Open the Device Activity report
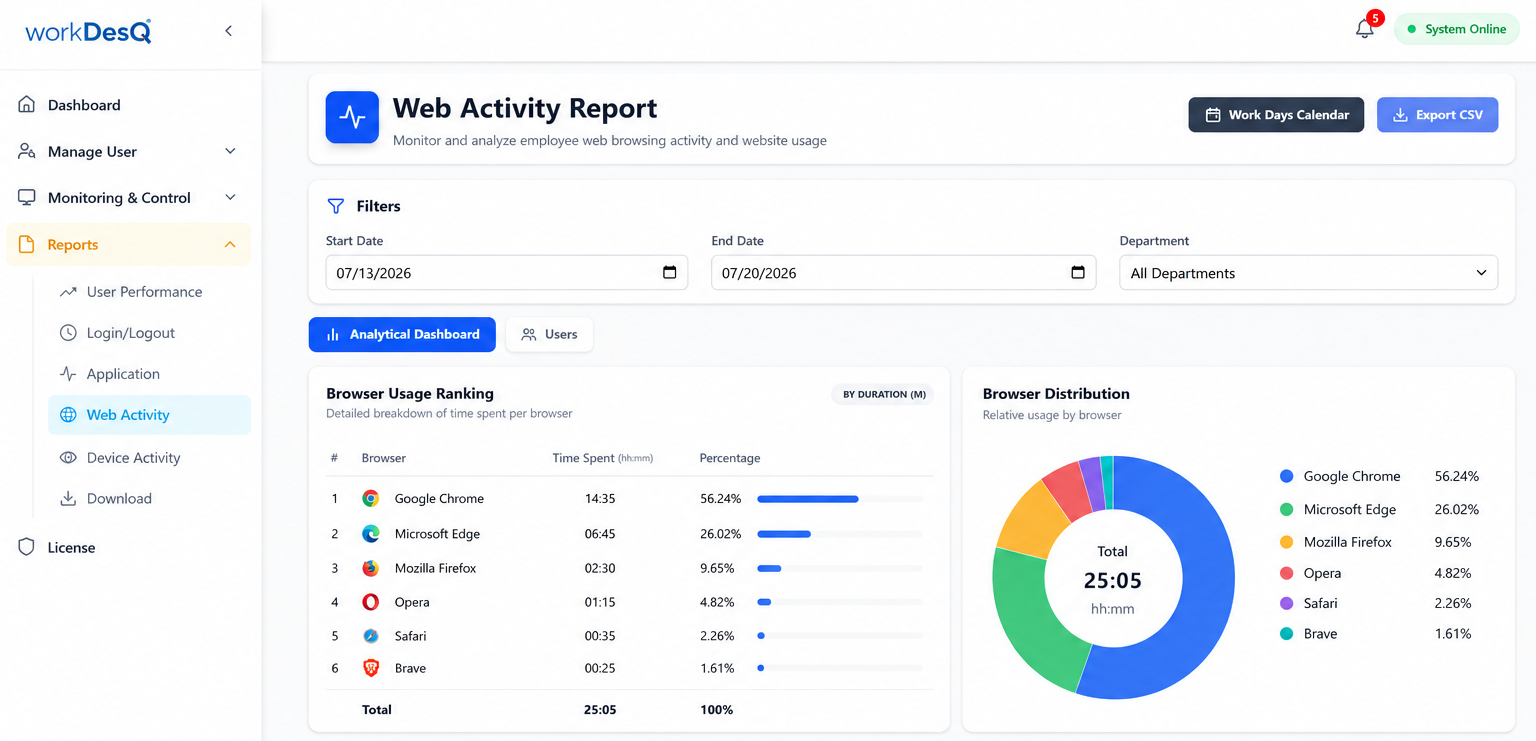Screen dimensions: 1536x741 pyautogui.click(x=133, y=457)
